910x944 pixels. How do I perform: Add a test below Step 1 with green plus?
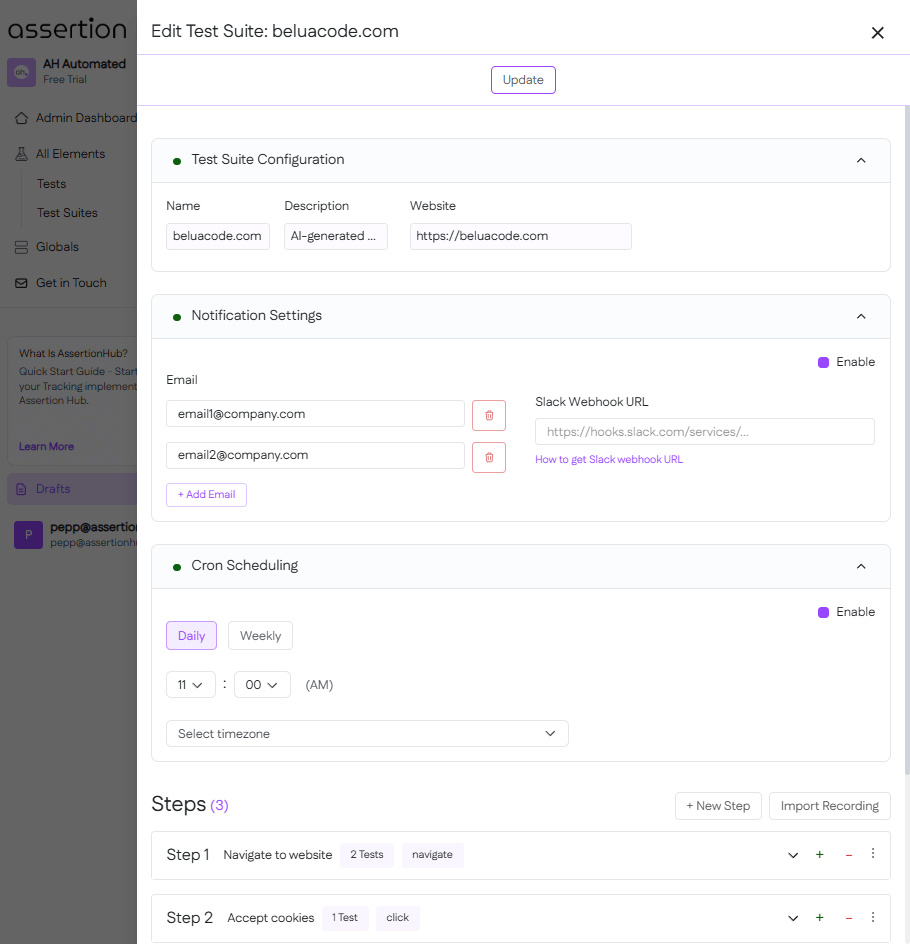click(820, 855)
